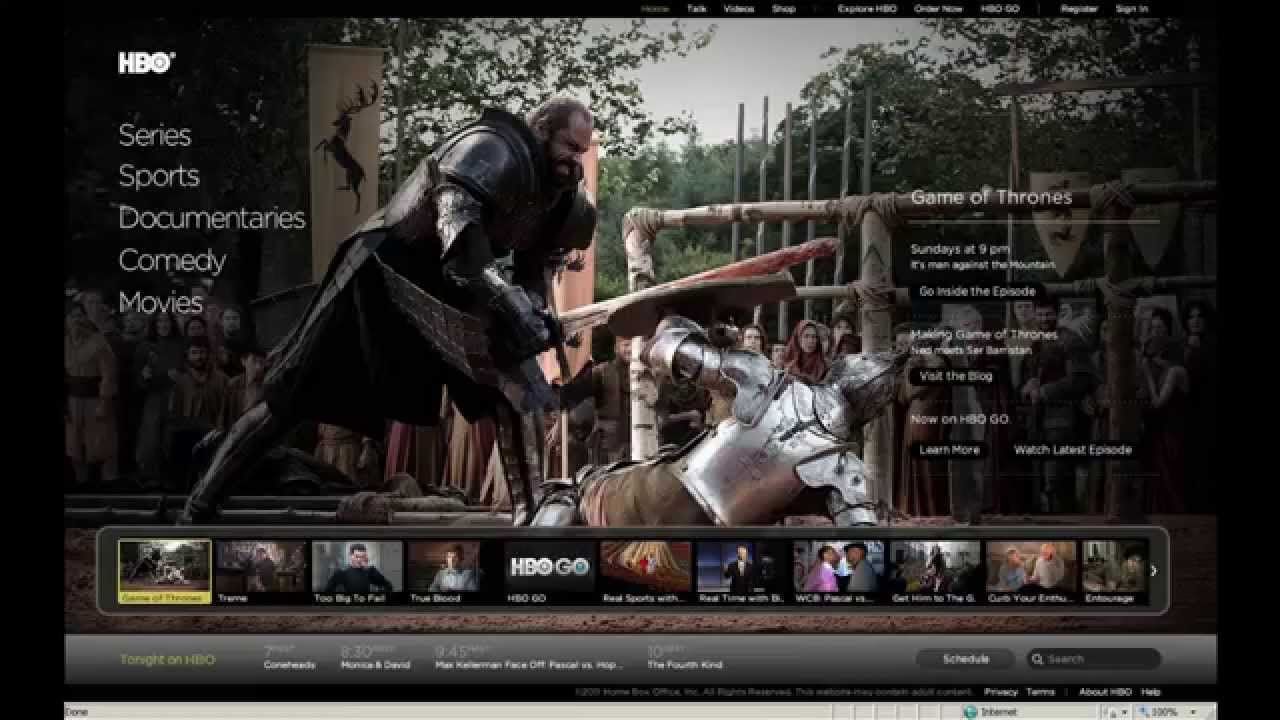
Task: Select the Real Sports carousel thumbnail
Action: [x=646, y=572]
